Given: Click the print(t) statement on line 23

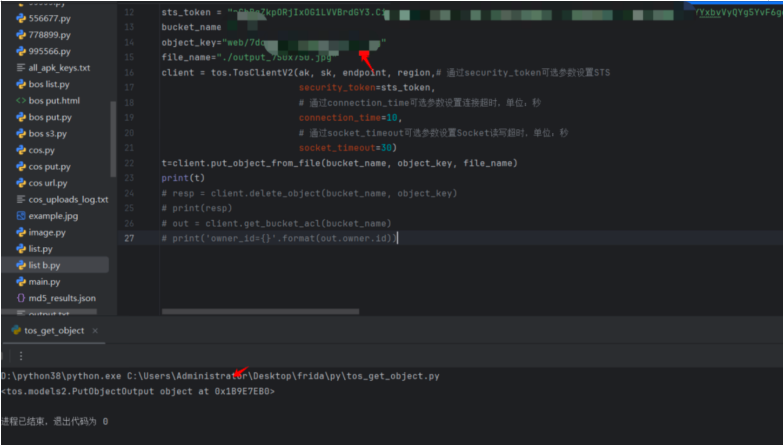Looking at the screenshot, I should click(x=183, y=178).
